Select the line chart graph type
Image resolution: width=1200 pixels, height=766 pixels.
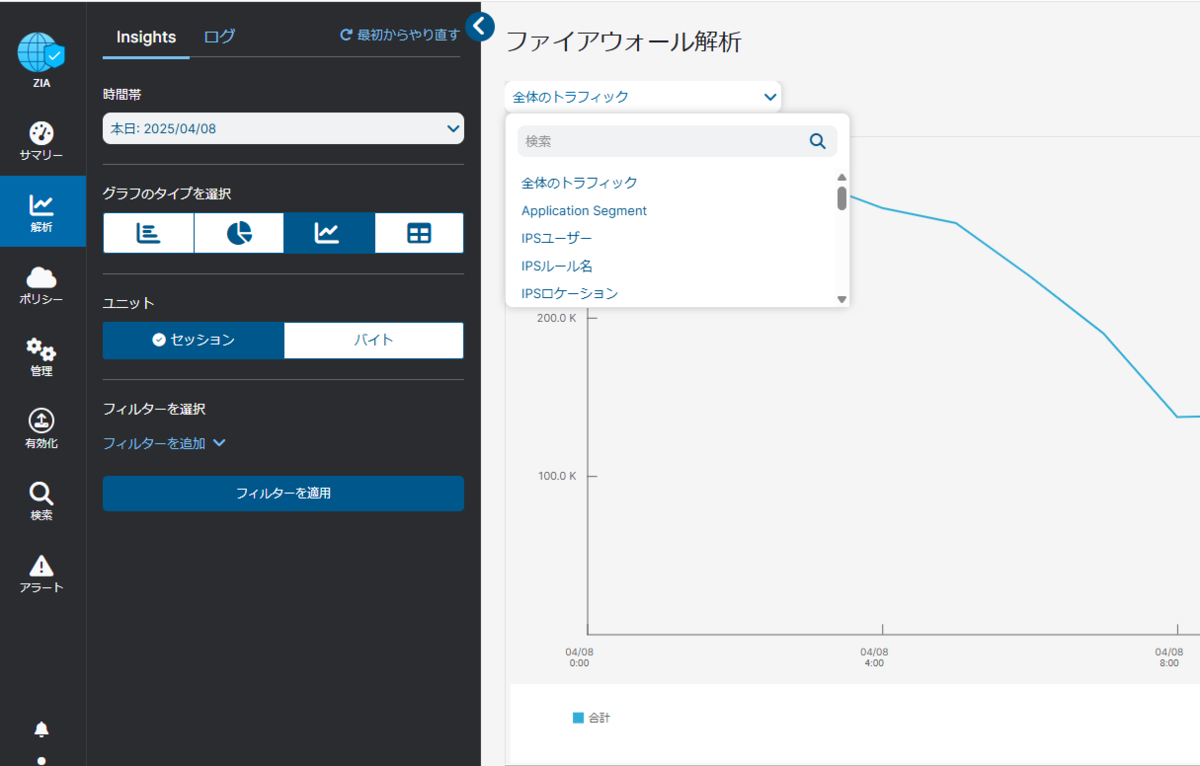coord(329,233)
